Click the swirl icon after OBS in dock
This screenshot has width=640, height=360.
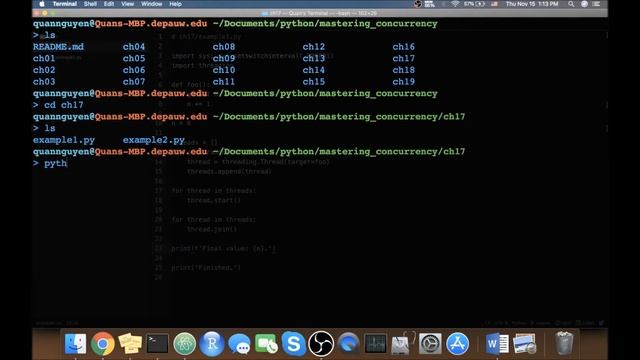coord(348,343)
